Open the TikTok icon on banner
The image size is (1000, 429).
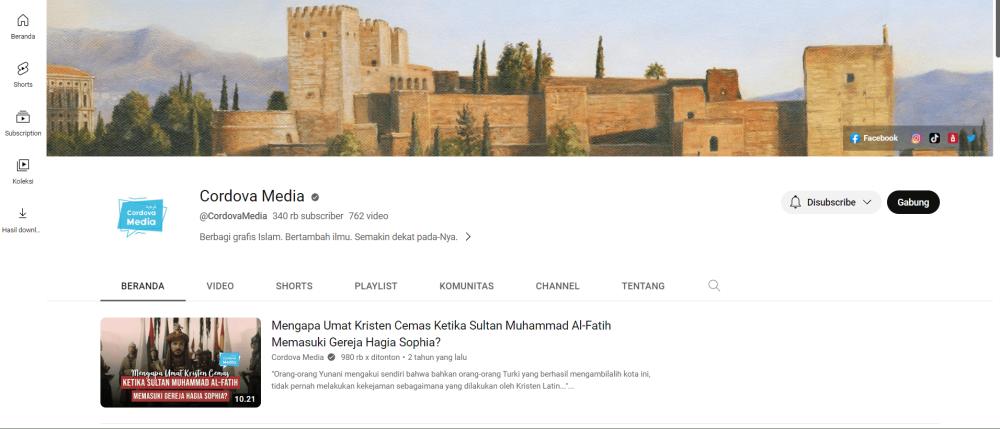coord(934,138)
